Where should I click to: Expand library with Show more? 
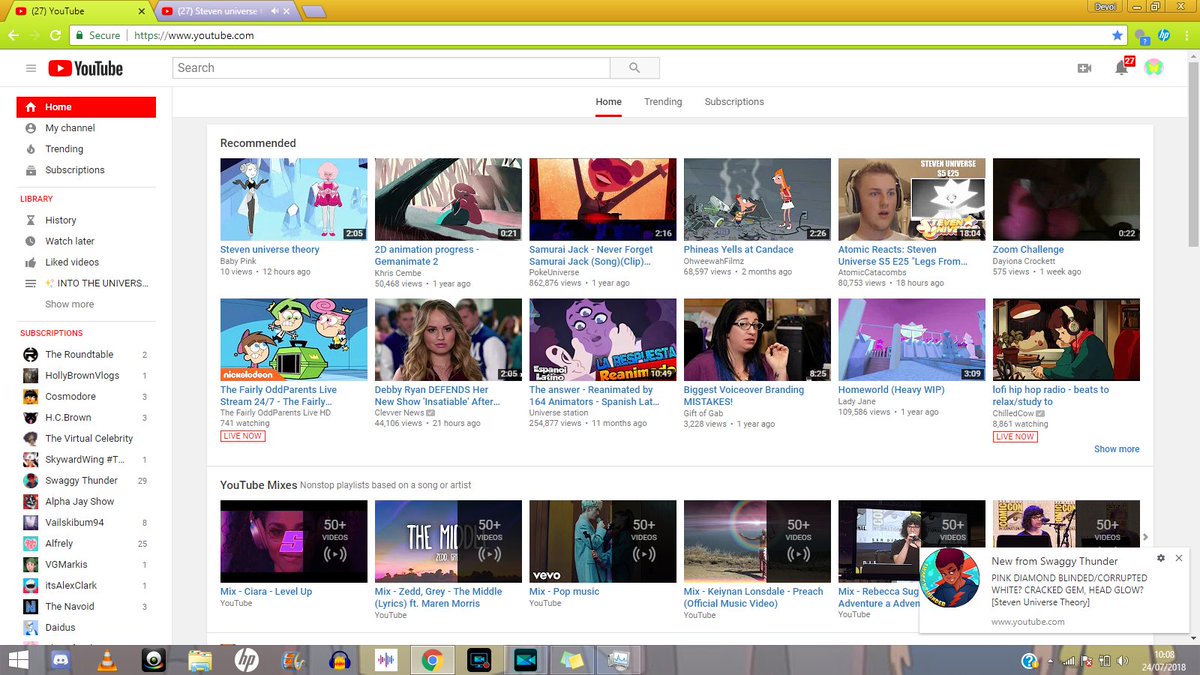pos(69,304)
